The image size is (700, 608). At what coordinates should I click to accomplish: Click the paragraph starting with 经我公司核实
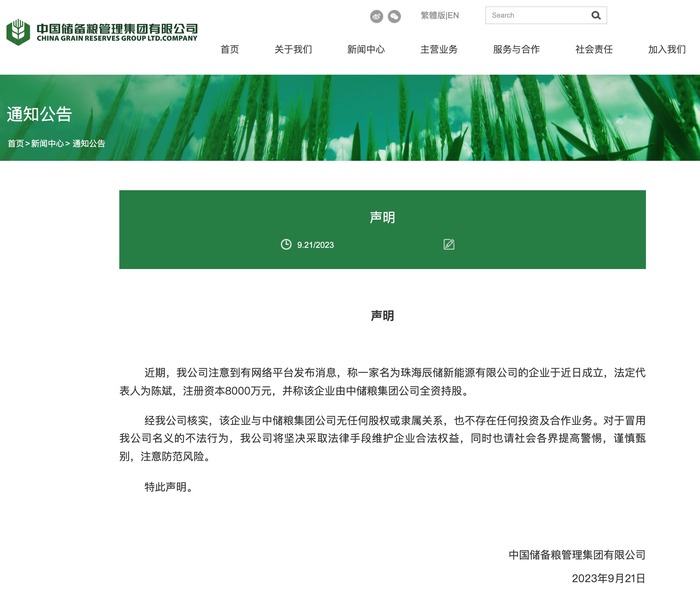coord(382,438)
